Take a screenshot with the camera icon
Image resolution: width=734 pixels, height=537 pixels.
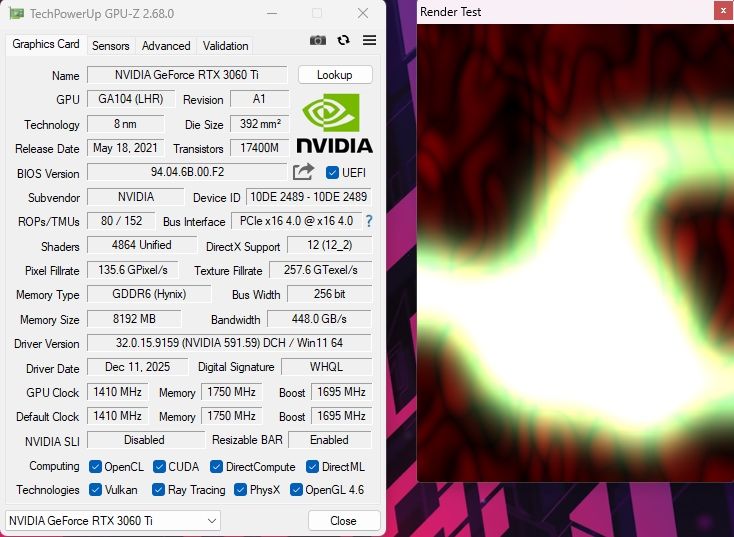(318, 40)
